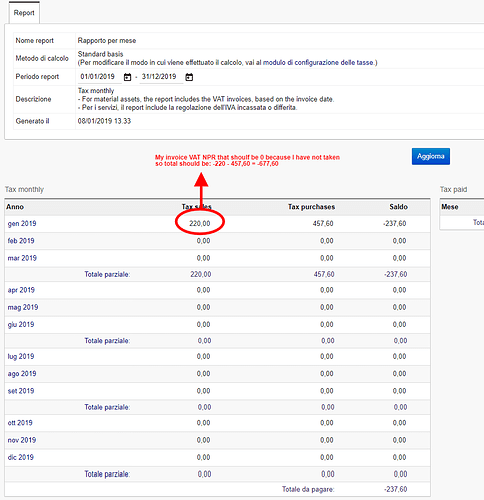Open the ott 2019 month link

click(20, 423)
